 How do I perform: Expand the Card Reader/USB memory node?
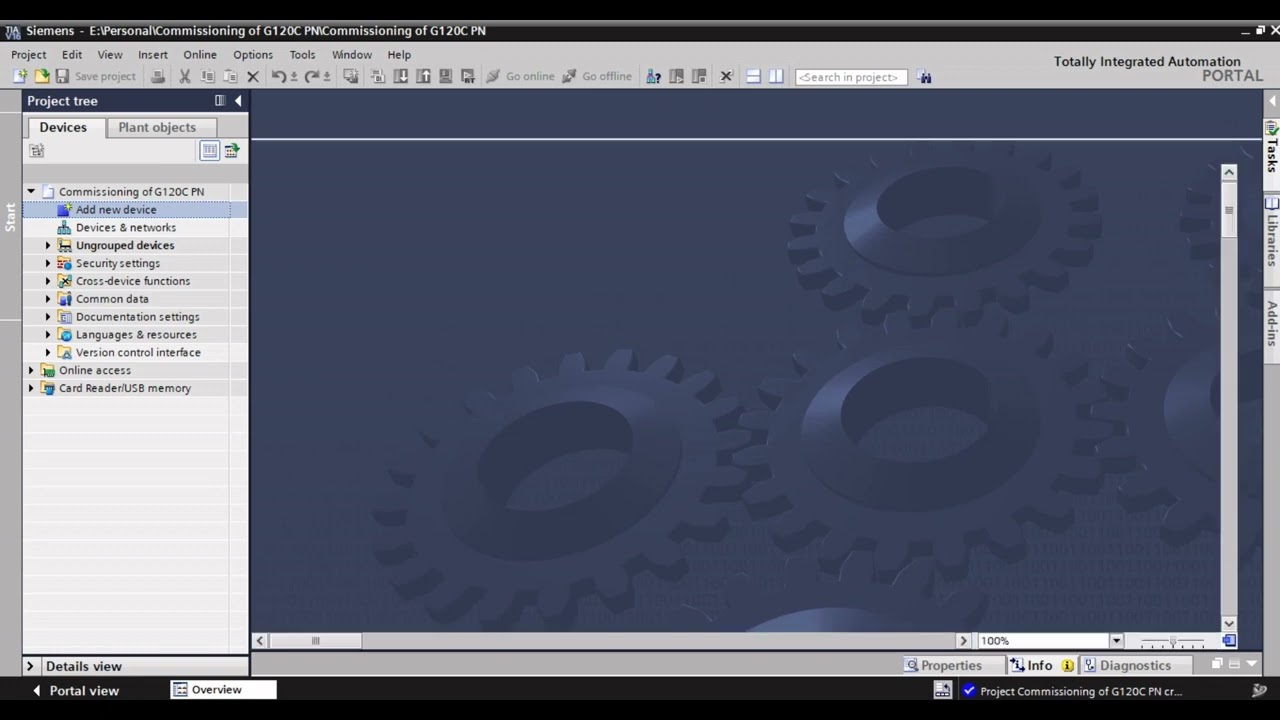(x=31, y=388)
